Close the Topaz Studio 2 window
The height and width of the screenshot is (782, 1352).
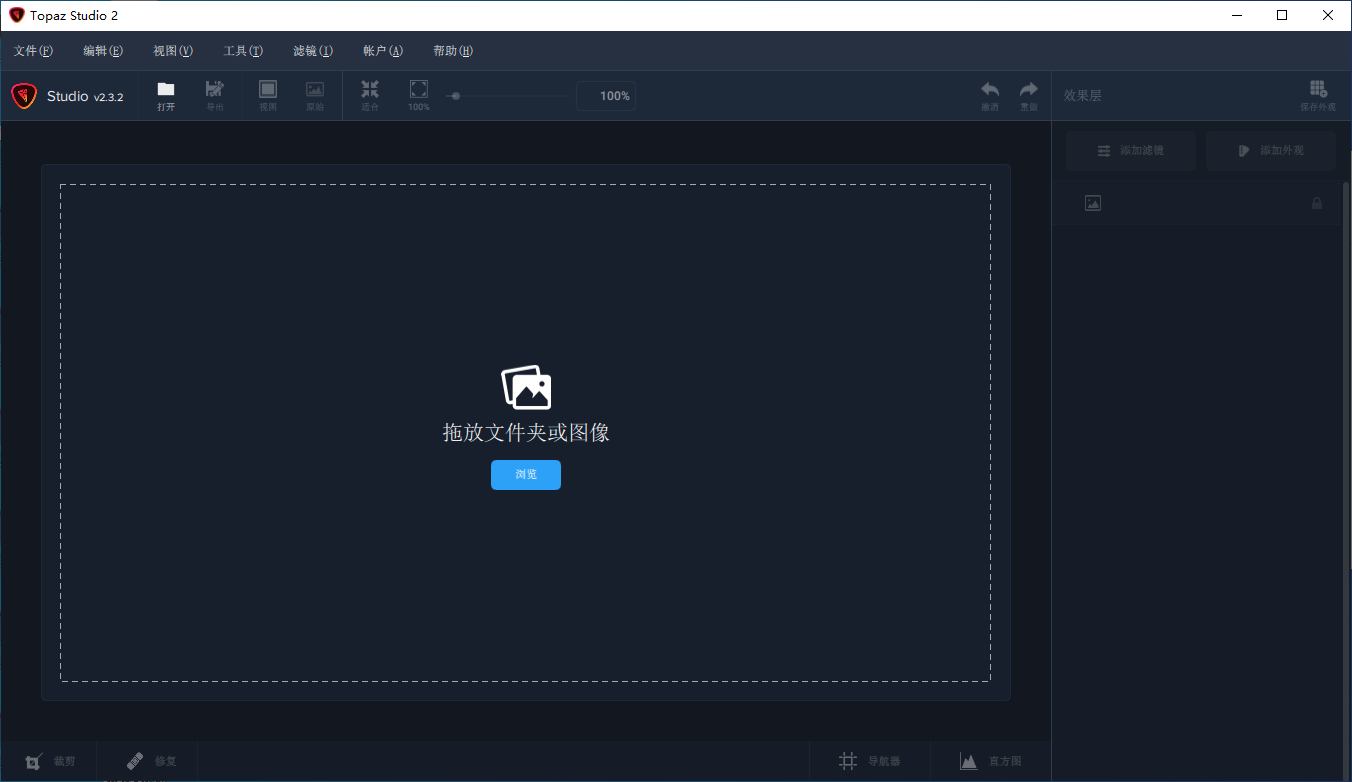pos(1328,15)
